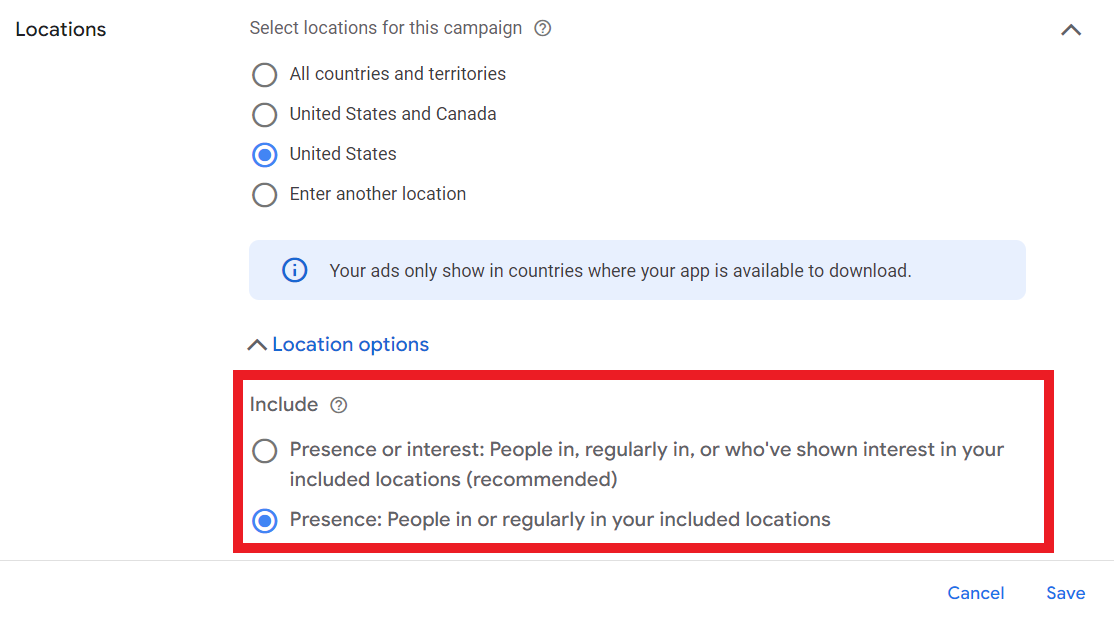Click the info icon in the blue notice banner
Screen dimensions: 1114x620
pyautogui.click(x=293, y=269)
